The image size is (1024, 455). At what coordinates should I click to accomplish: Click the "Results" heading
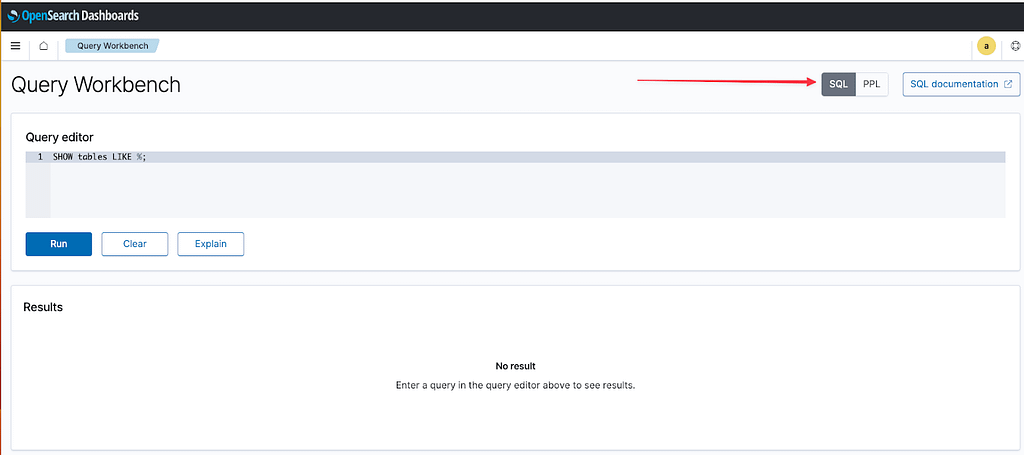tap(43, 307)
